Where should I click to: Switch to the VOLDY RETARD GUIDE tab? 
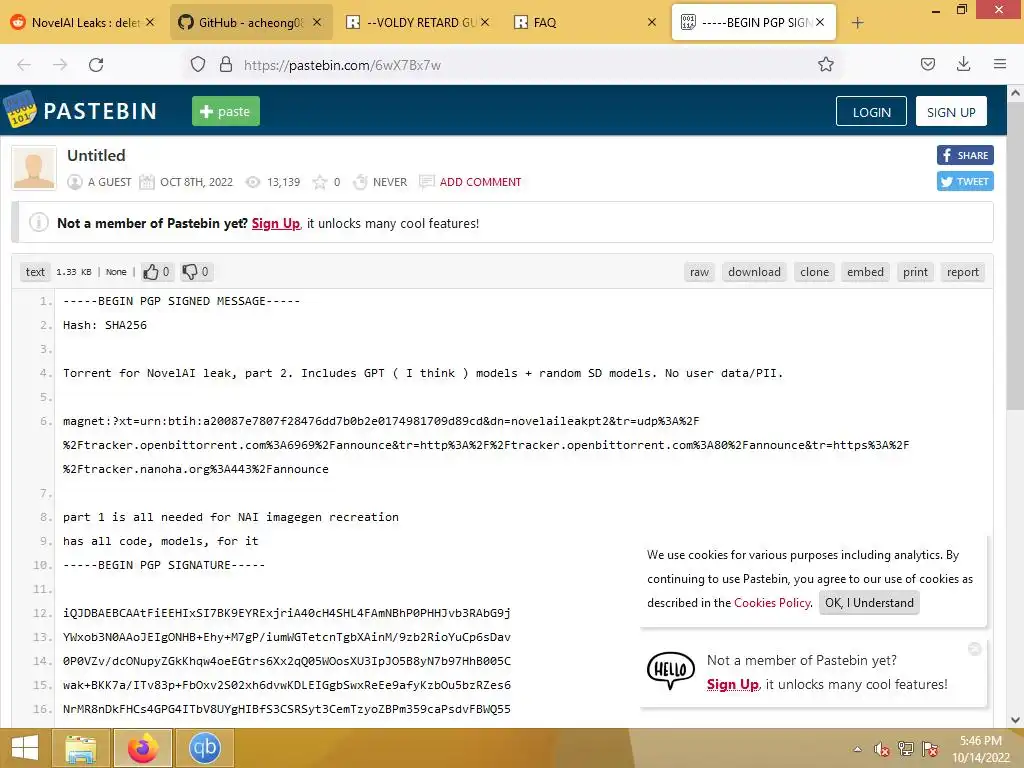point(420,22)
